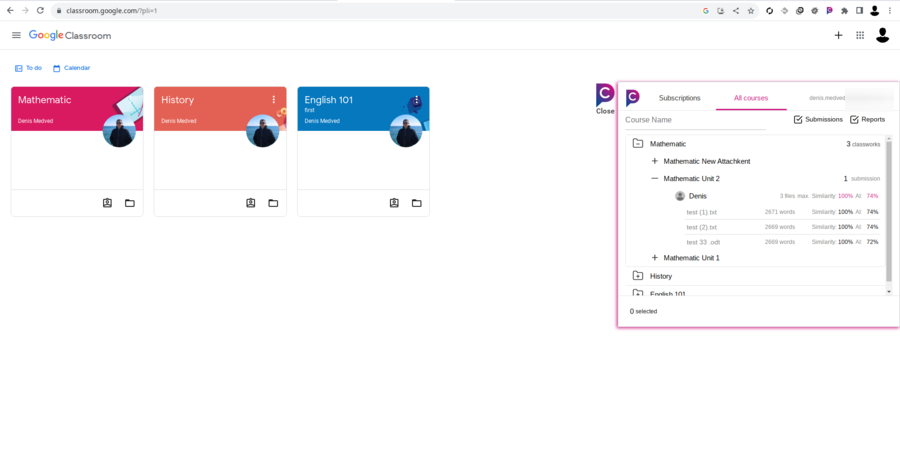Select file test 33 .odt
The height and width of the screenshot is (455, 900).
point(703,242)
